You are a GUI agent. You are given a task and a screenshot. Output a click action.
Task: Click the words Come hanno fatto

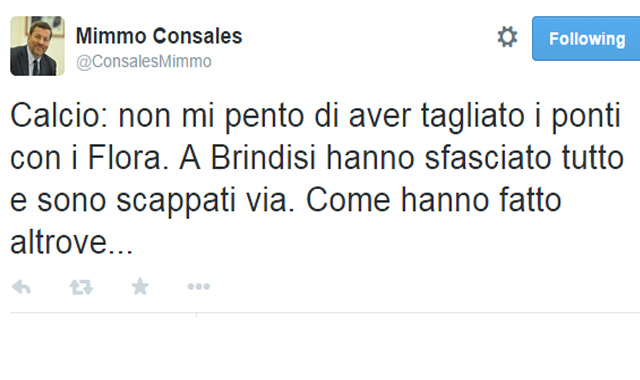(434, 200)
